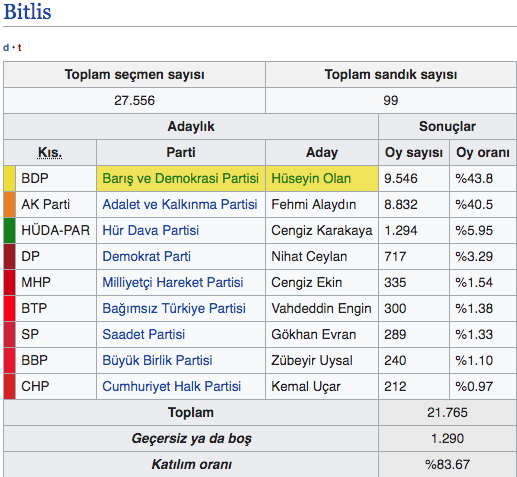Click the 'Sonuçlar' header cell

click(x=447, y=126)
